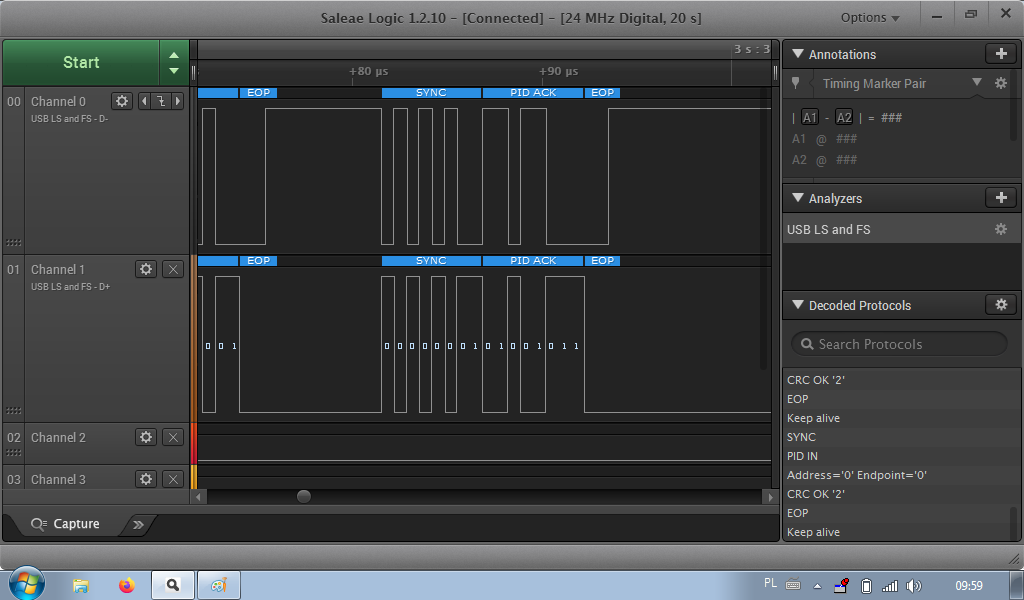
Task: Open Decoded Protocols gear settings
Action: (1001, 304)
